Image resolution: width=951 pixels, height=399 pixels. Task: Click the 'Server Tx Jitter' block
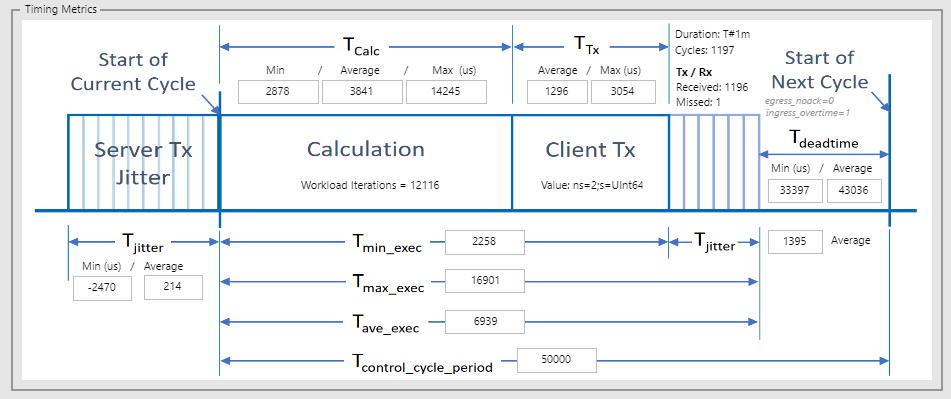[x=143, y=163]
